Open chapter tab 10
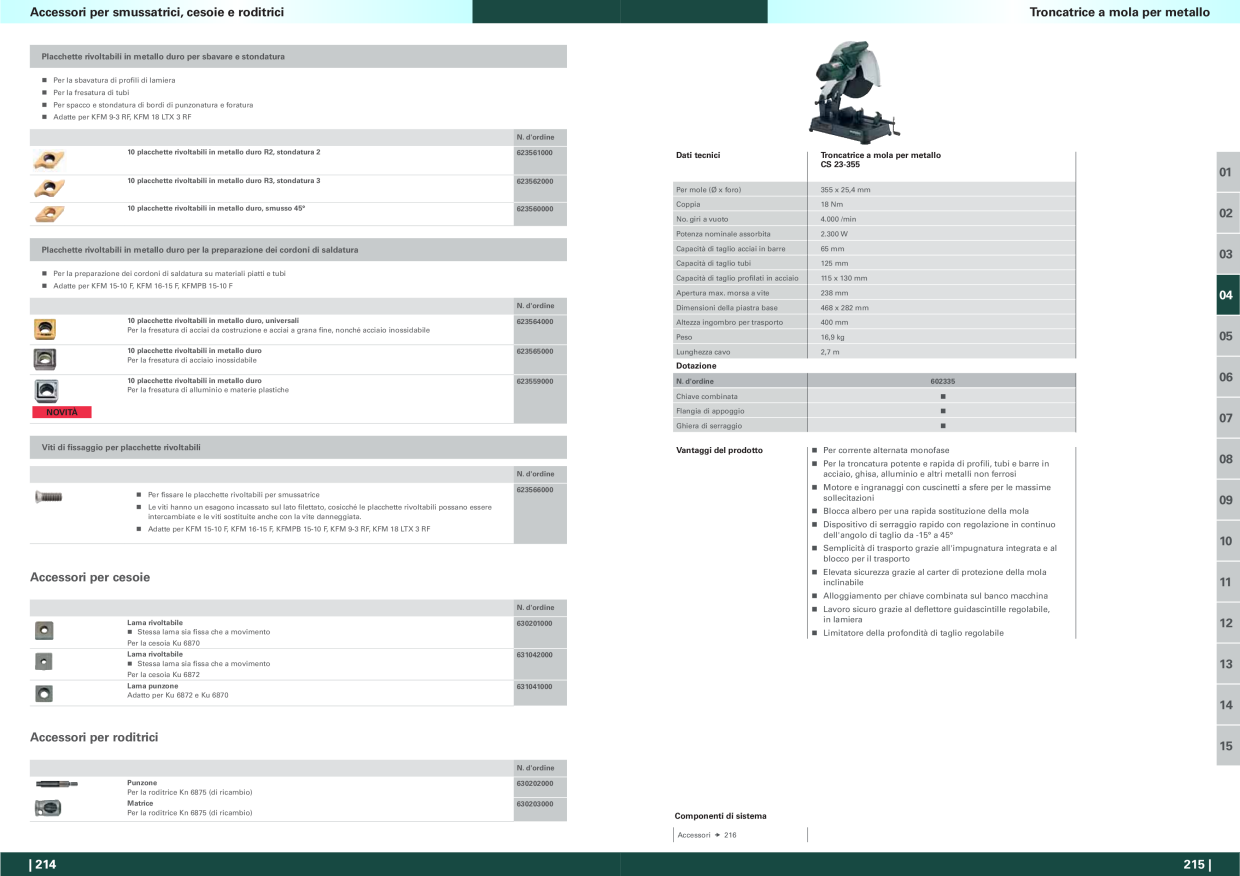Viewport: 1240px width, 876px height. point(1227,541)
